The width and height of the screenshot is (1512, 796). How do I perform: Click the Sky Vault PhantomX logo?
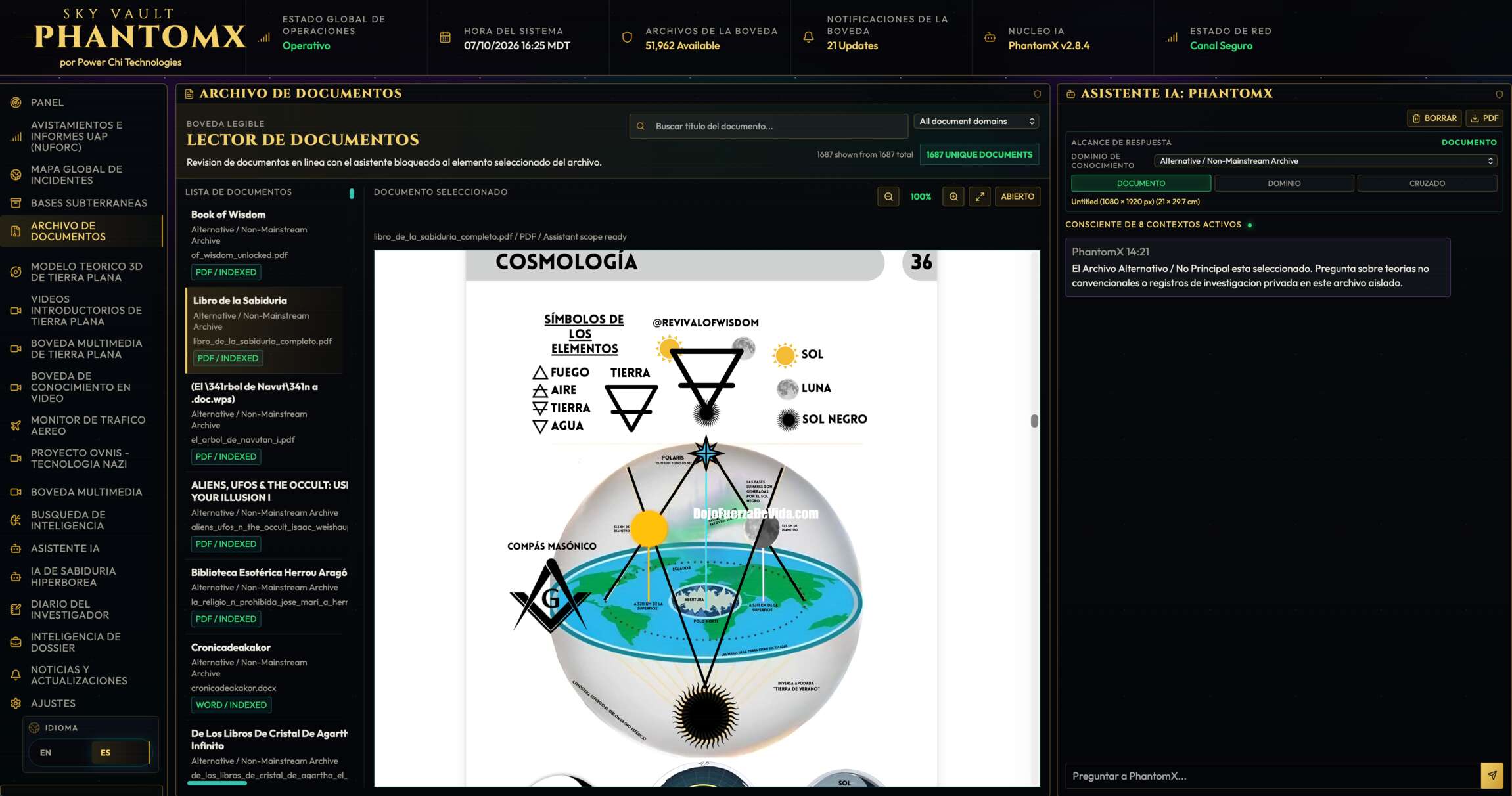pyautogui.click(x=140, y=37)
